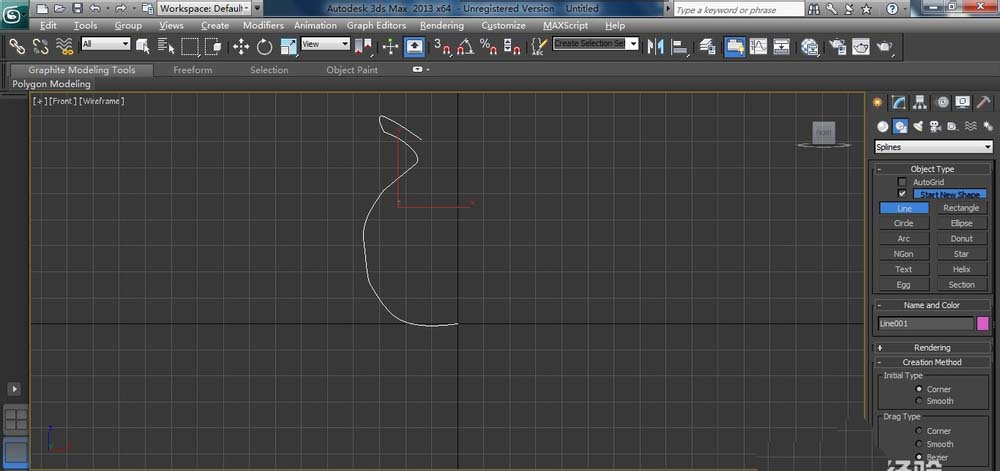Screen dimensions: 1000x471
Task: Open the All selection filter dropdown
Action: coord(106,44)
